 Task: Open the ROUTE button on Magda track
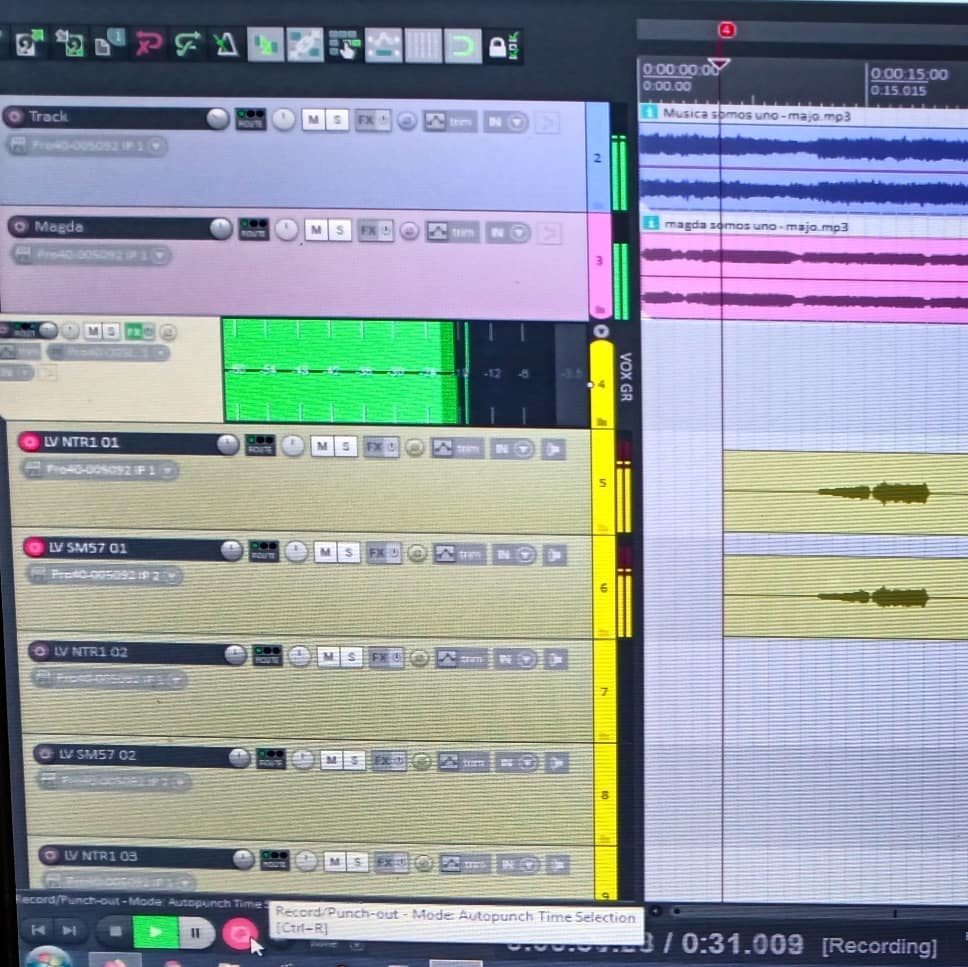click(254, 229)
